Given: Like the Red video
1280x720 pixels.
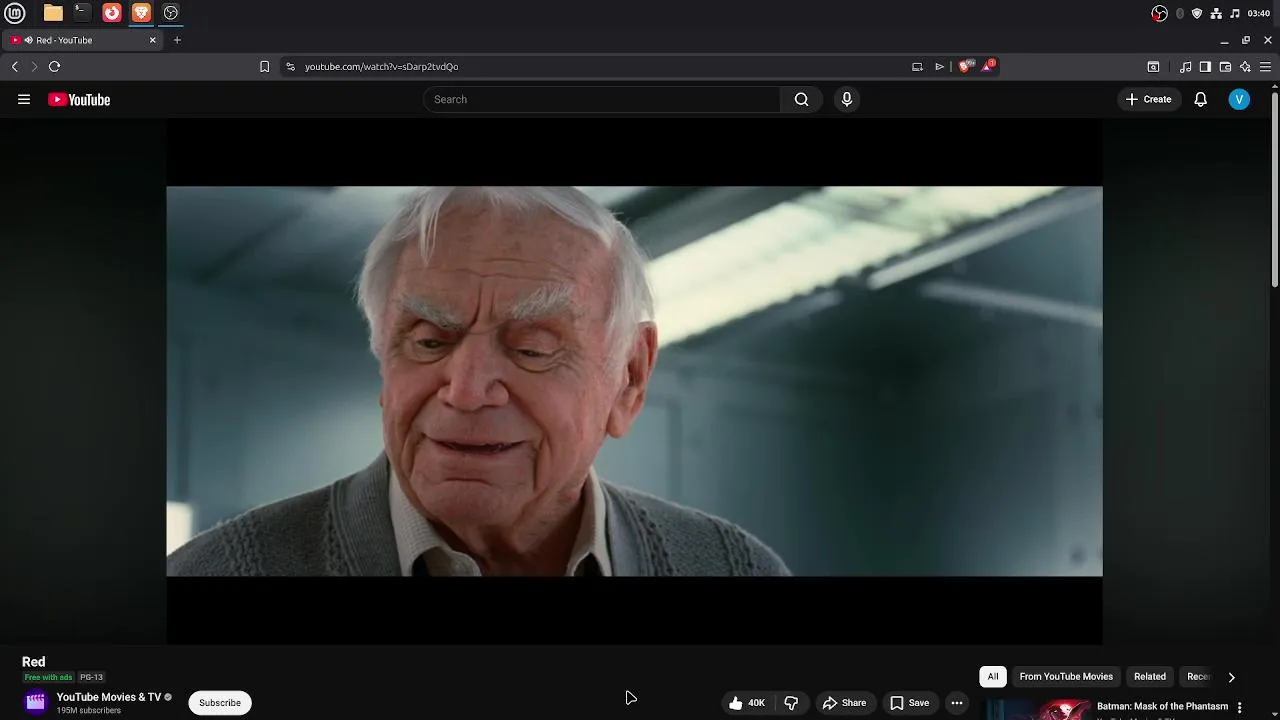Looking at the screenshot, I should 747,703.
